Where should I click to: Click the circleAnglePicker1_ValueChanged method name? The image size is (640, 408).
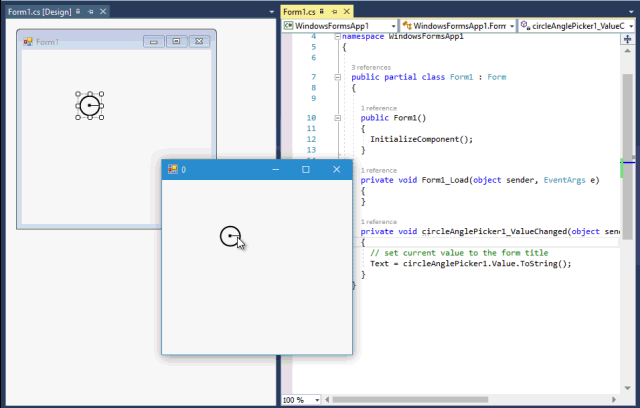tap(494, 231)
